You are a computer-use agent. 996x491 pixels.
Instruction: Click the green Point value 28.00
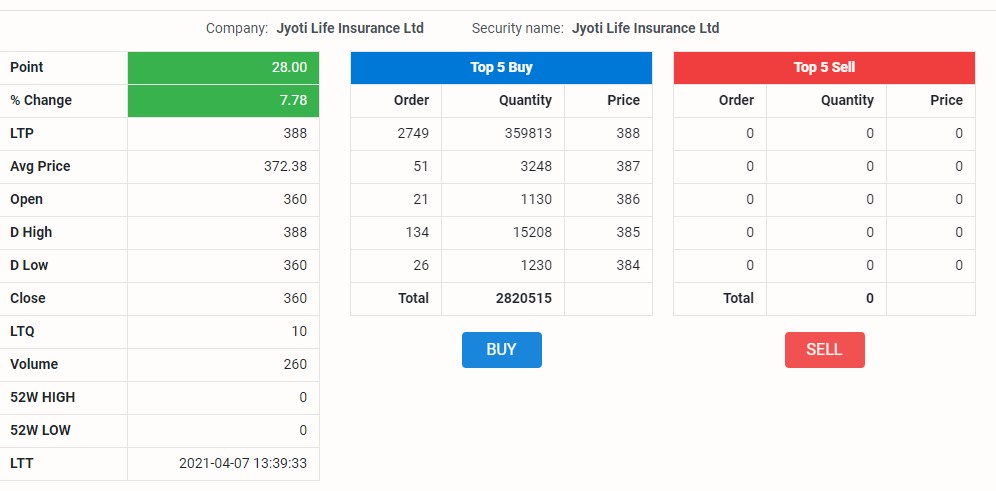tap(223, 67)
